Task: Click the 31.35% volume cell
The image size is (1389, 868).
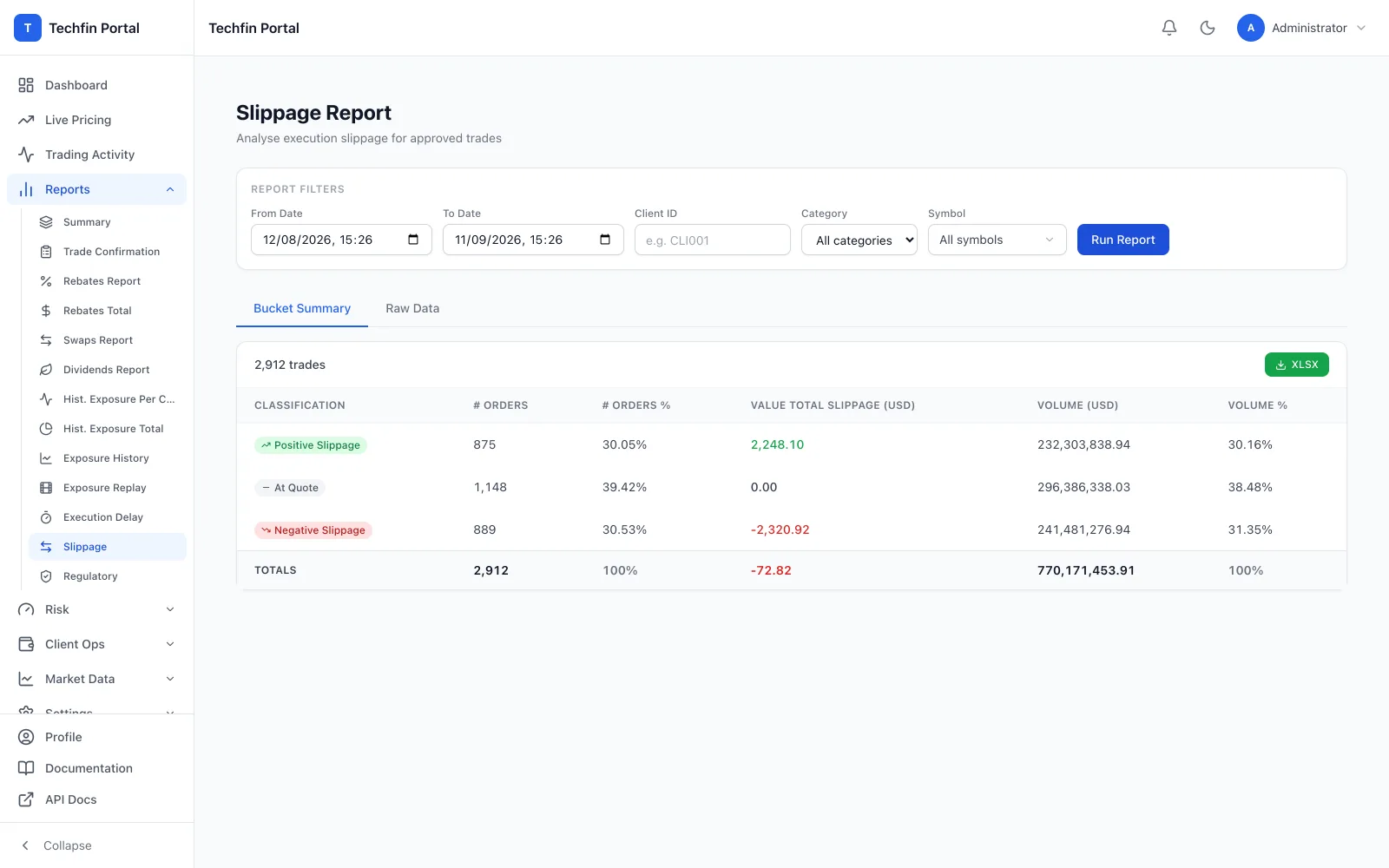Action: click(1250, 529)
